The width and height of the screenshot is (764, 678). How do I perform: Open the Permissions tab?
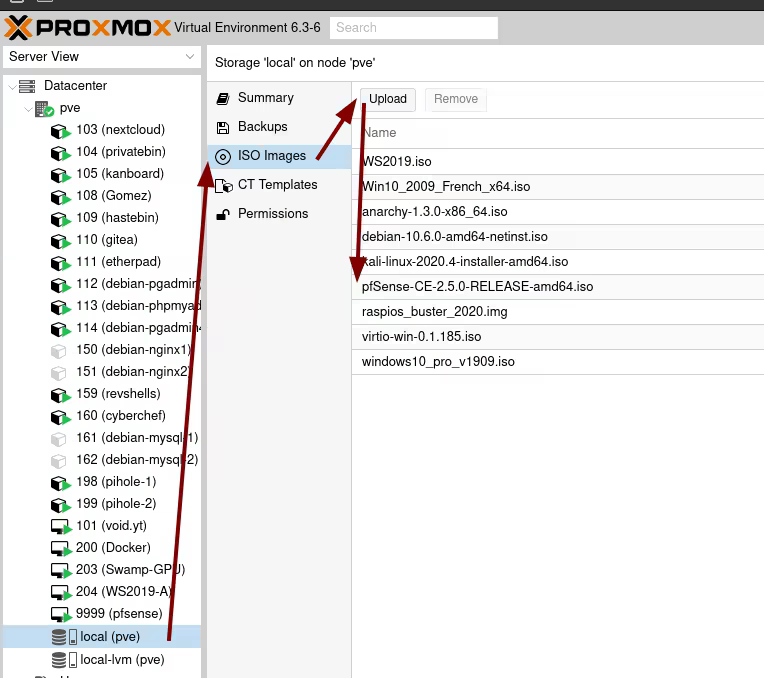tap(279, 213)
